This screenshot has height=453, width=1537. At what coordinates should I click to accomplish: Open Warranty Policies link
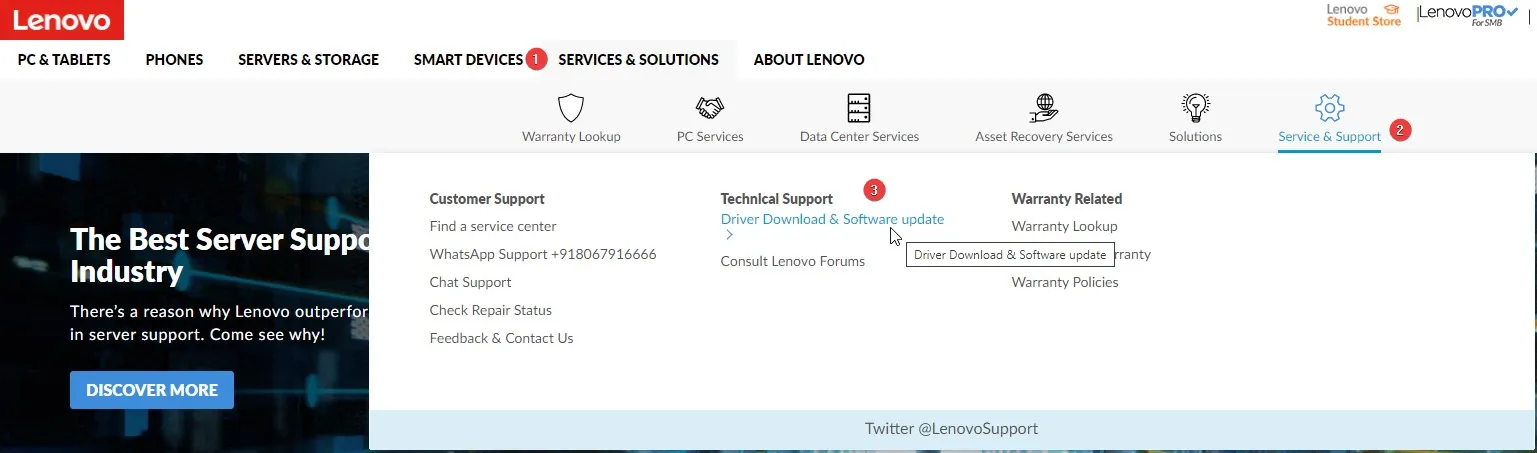[1065, 282]
